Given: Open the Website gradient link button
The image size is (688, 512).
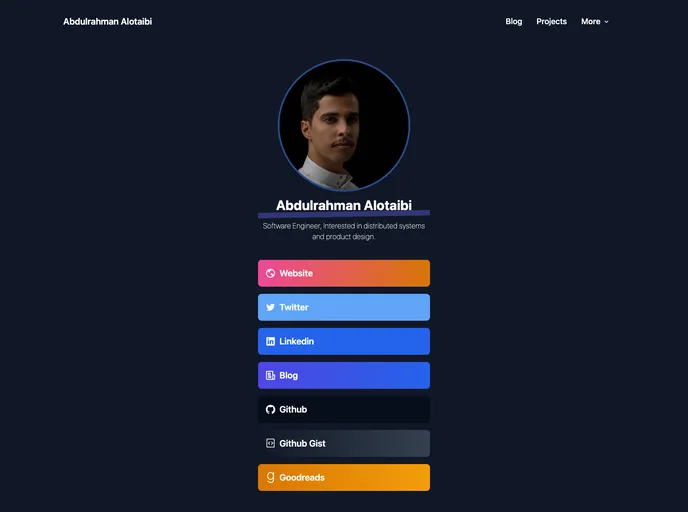Looking at the screenshot, I should 344,273.
